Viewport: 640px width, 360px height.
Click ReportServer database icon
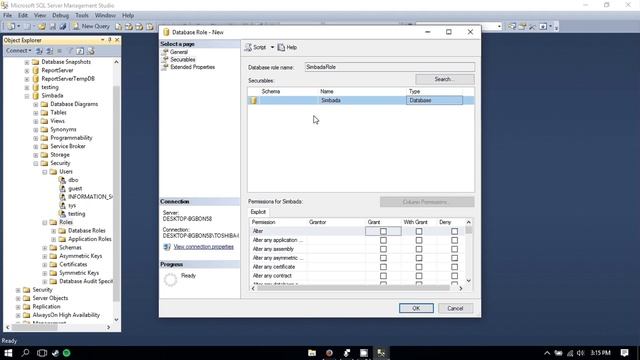36,70
